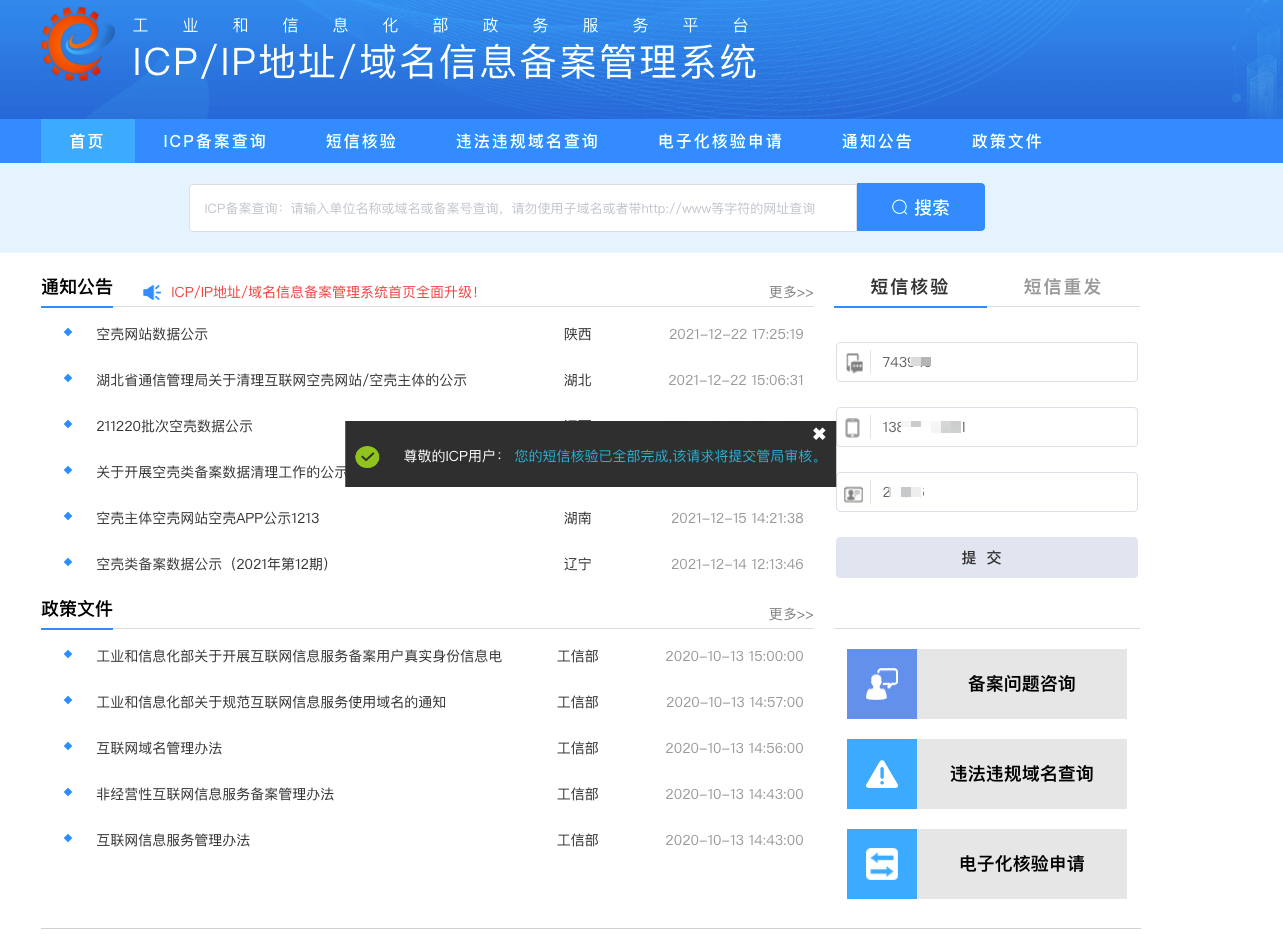
Task: Click the verification code input starting 7439
Action: (x=987, y=362)
